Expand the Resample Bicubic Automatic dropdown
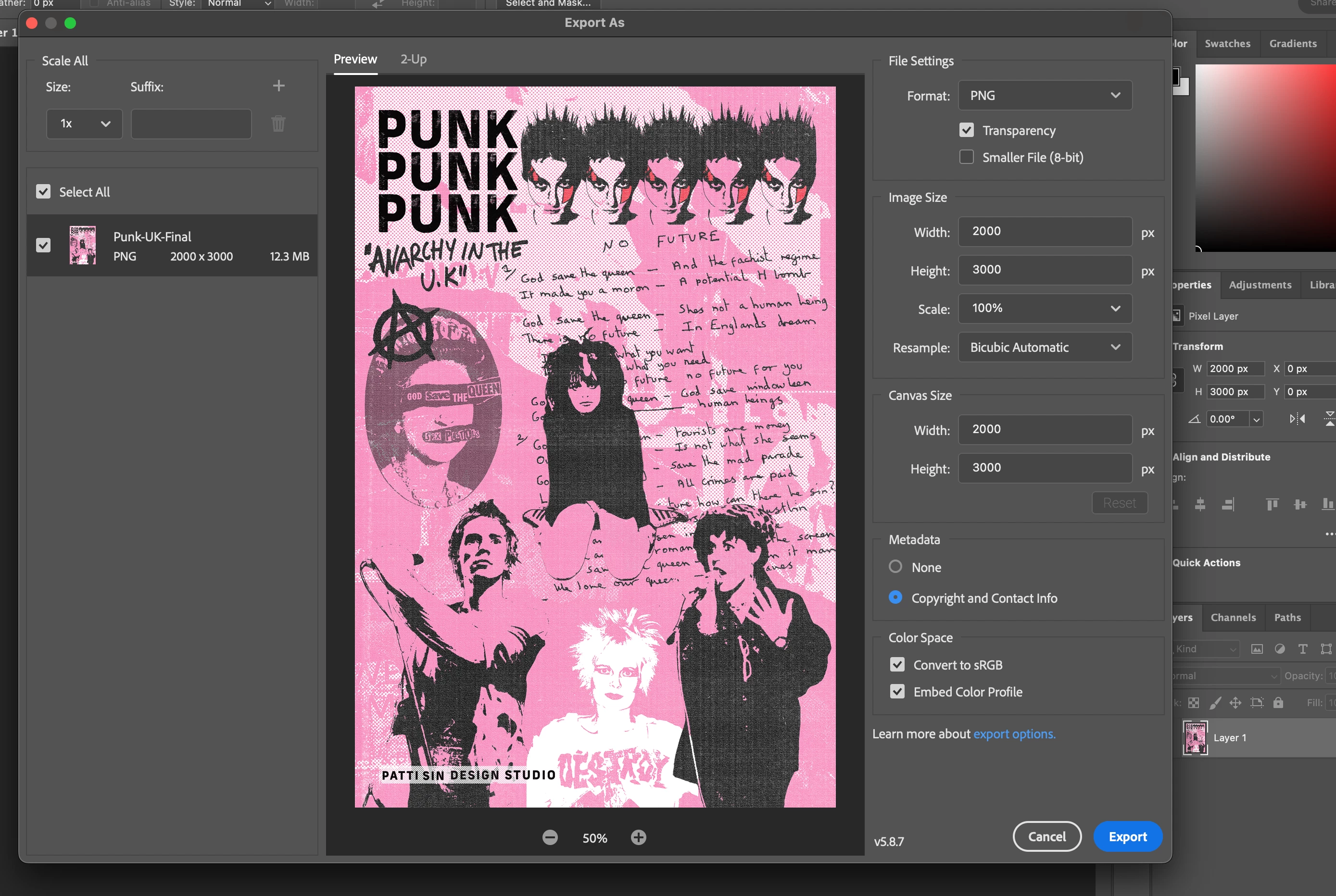Image resolution: width=1336 pixels, height=896 pixels. click(x=1045, y=348)
